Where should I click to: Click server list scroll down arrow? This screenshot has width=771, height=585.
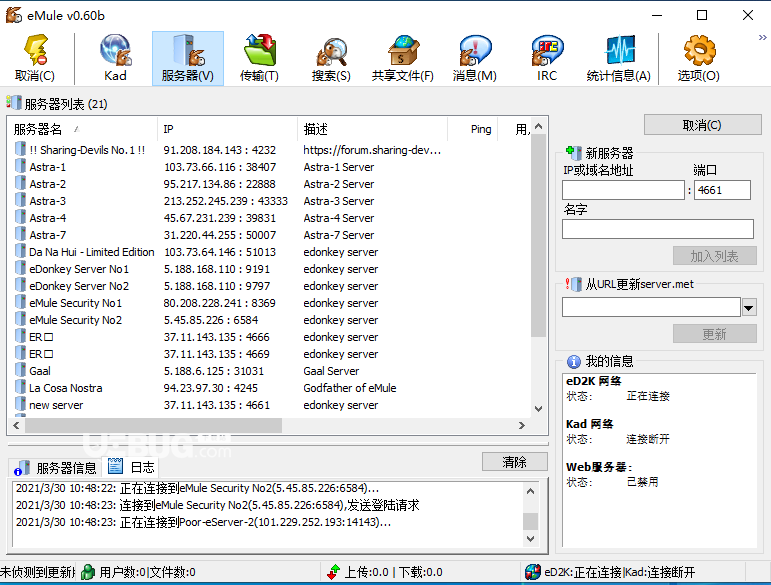click(538, 409)
